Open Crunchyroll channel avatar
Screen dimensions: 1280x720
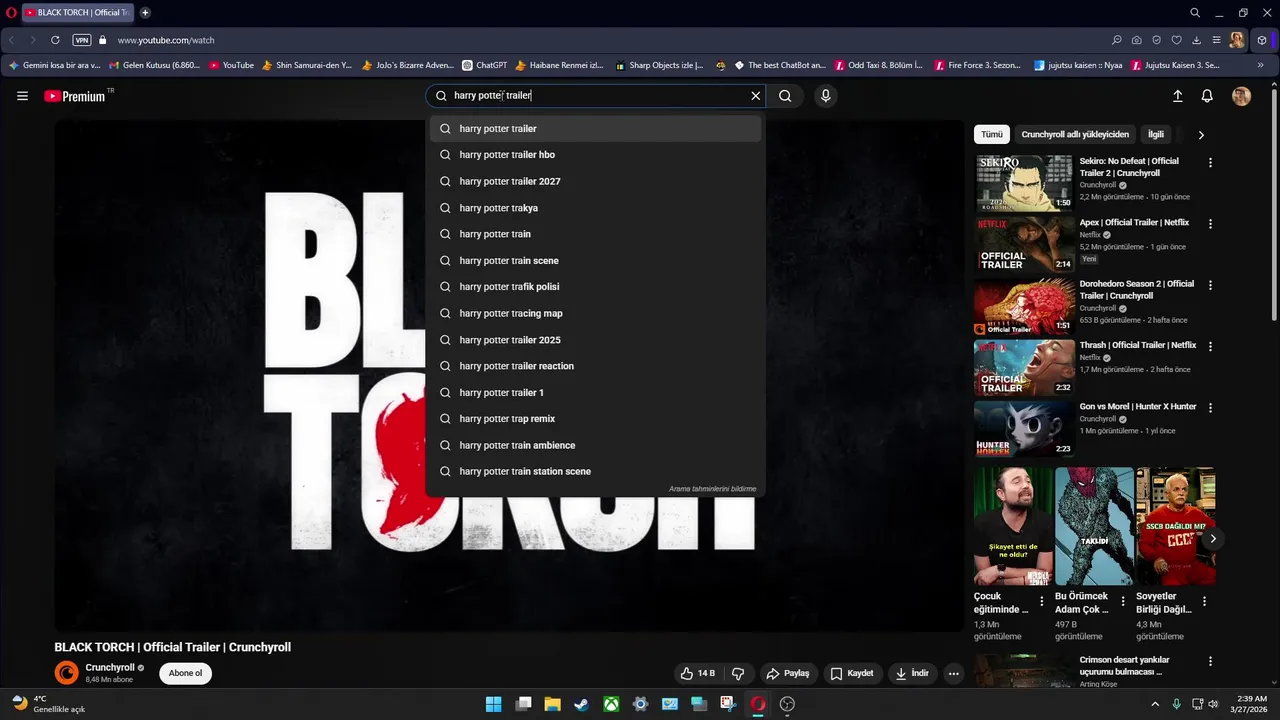click(66, 673)
